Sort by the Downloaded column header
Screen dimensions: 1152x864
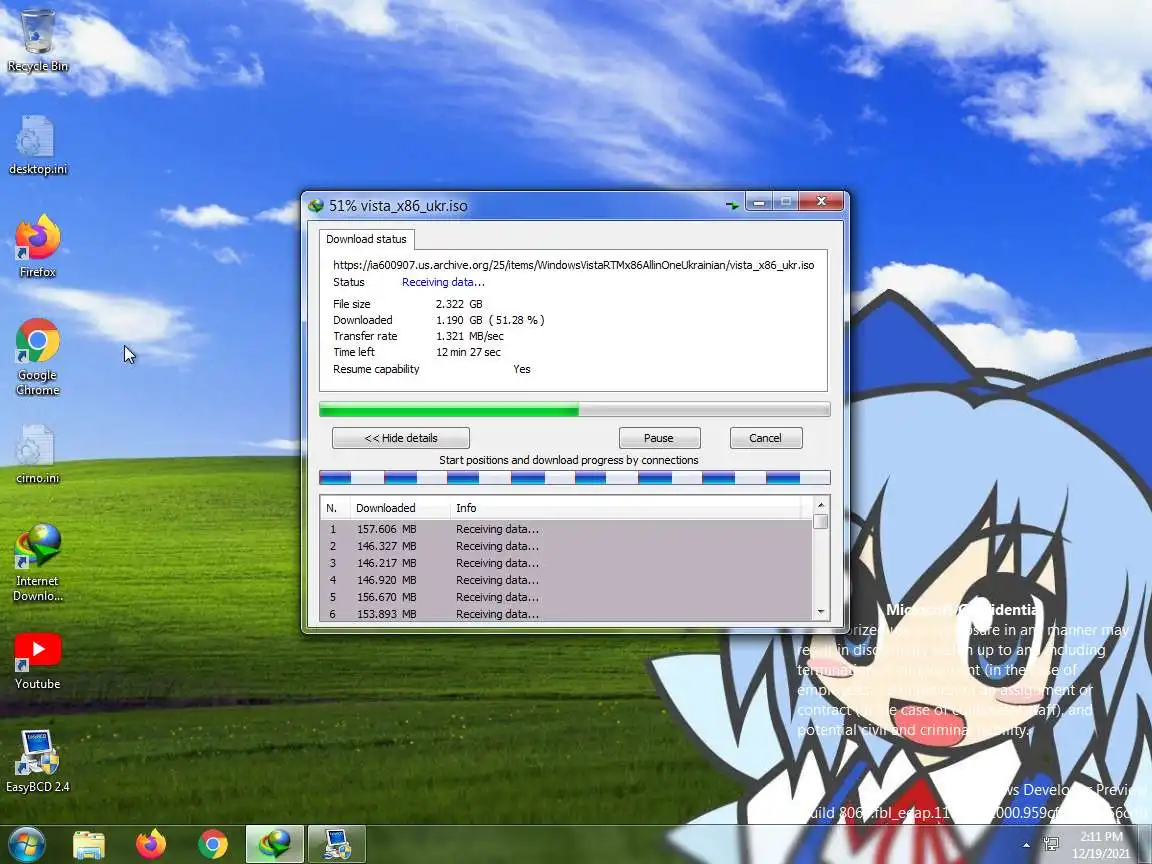click(x=400, y=508)
